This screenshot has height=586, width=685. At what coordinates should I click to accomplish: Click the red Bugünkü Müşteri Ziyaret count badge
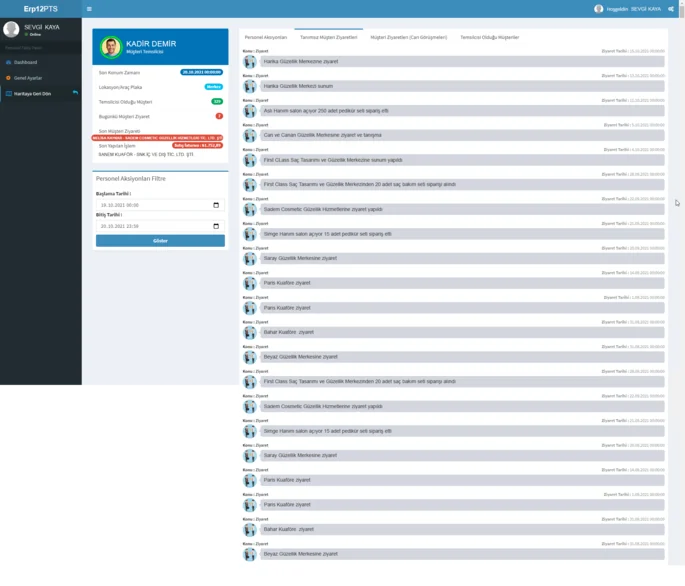219,116
